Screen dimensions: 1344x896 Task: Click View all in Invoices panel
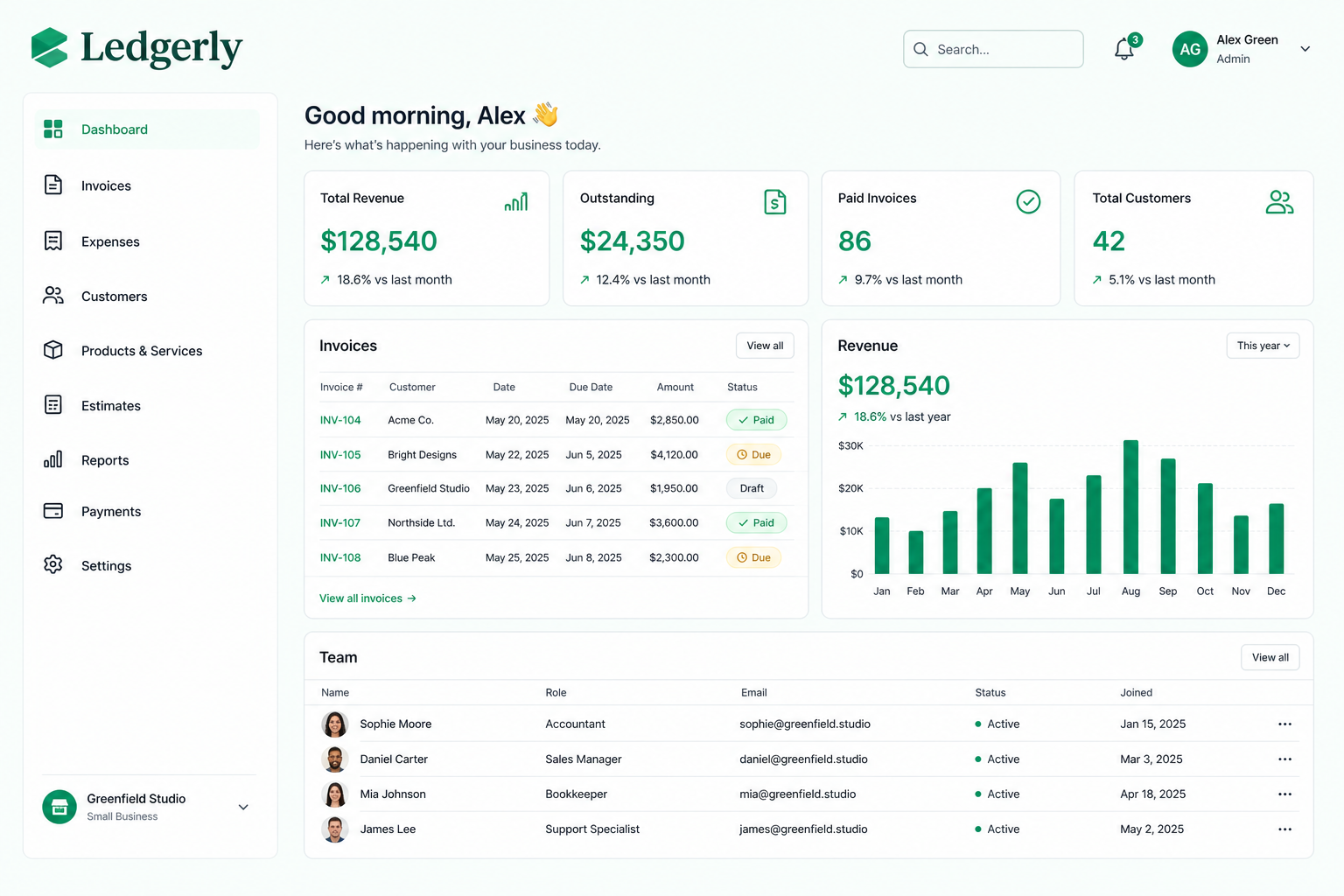tap(765, 346)
